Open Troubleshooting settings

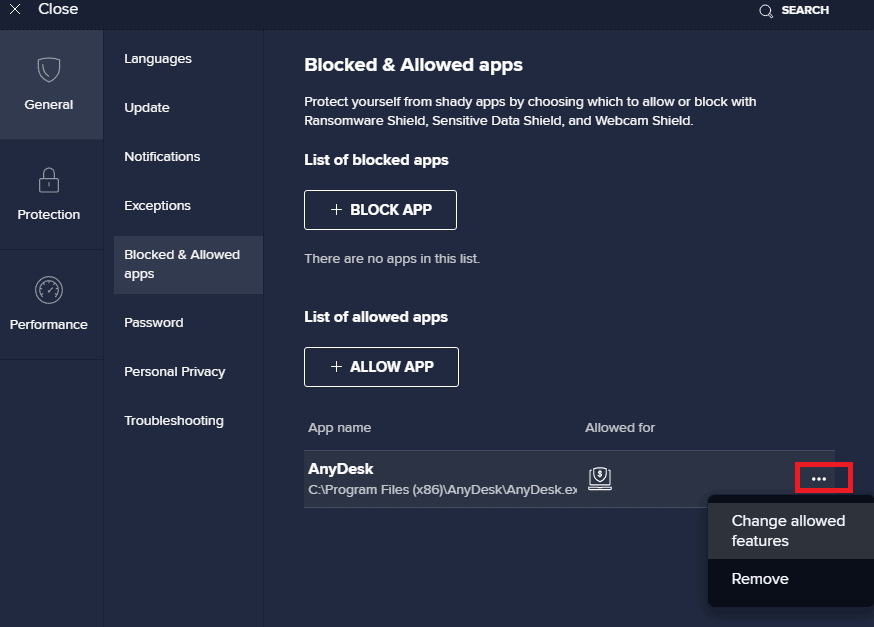174,421
